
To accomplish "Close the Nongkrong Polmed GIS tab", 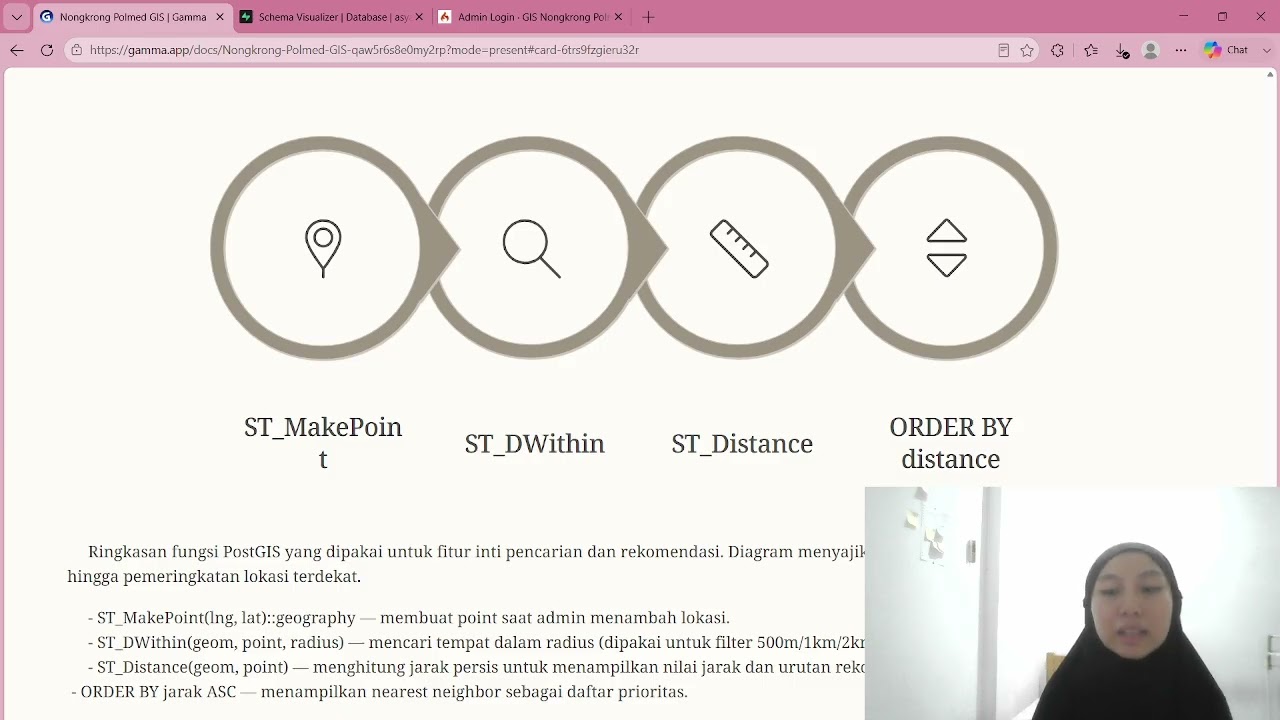I will (x=220, y=17).
